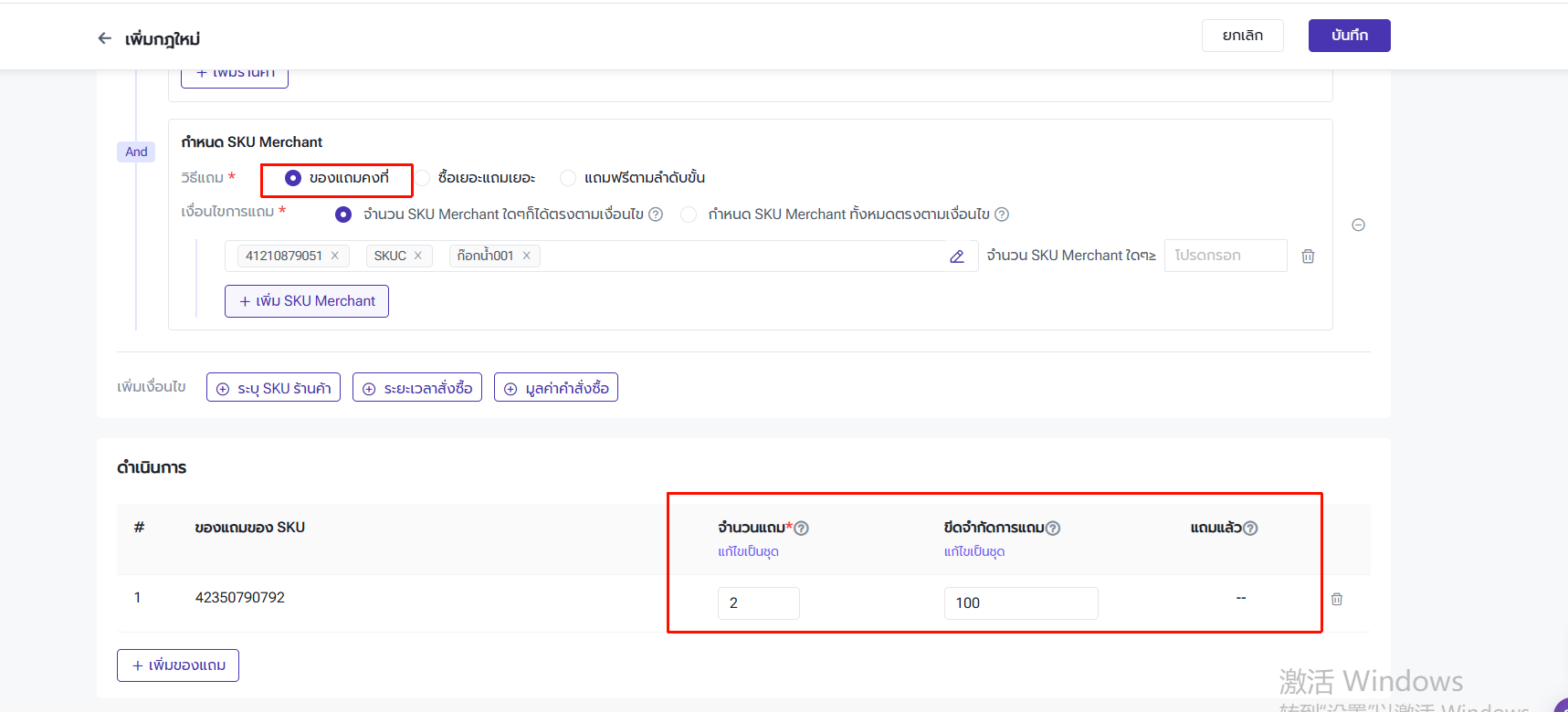This screenshot has width=1568, height=712.
Task: Remove the SKUC tag
Action: pyautogui.click(x=418, y=256)
